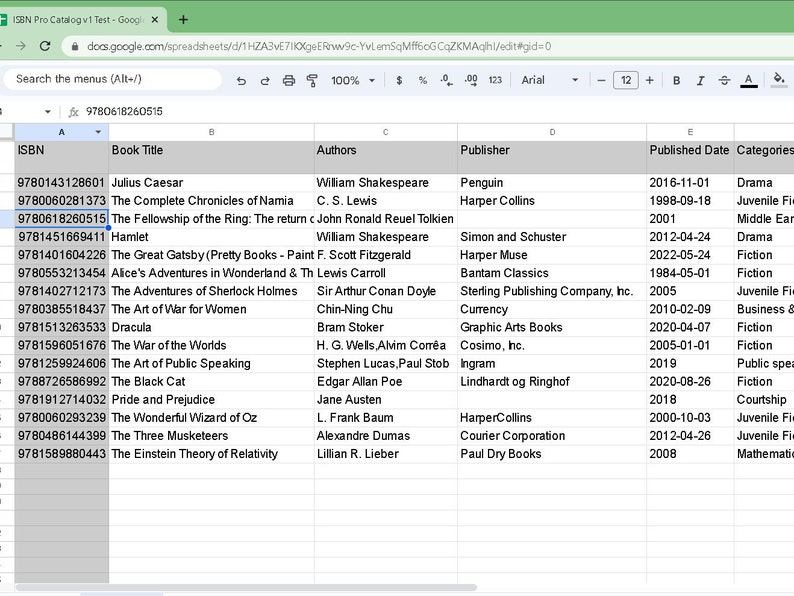Viewport: 794px width, 596px height.
Task: Redo the last action
Action: pyautogui.click(x=265, y=81)
